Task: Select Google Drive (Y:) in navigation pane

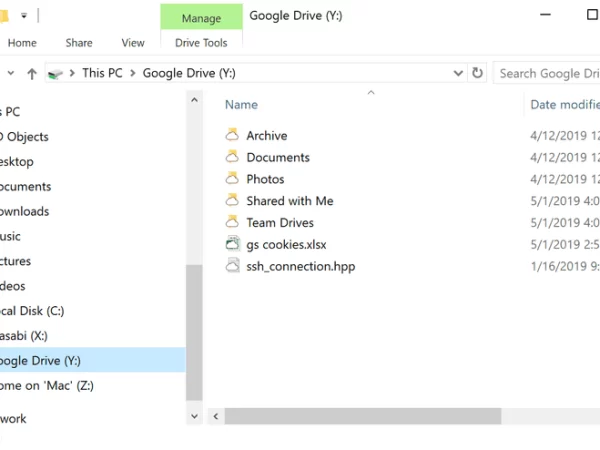Action: 92,360
